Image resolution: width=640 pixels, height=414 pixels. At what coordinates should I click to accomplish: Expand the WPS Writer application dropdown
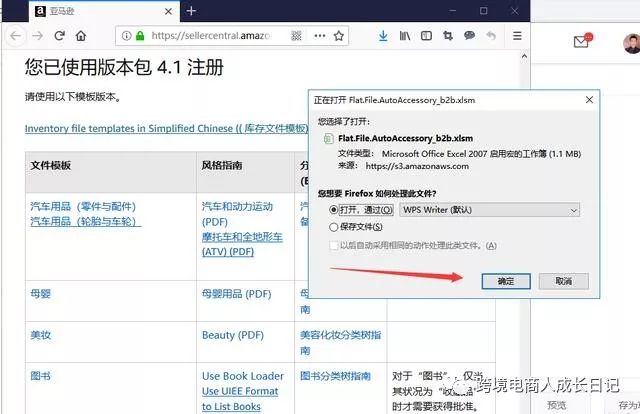coord(489,210)
